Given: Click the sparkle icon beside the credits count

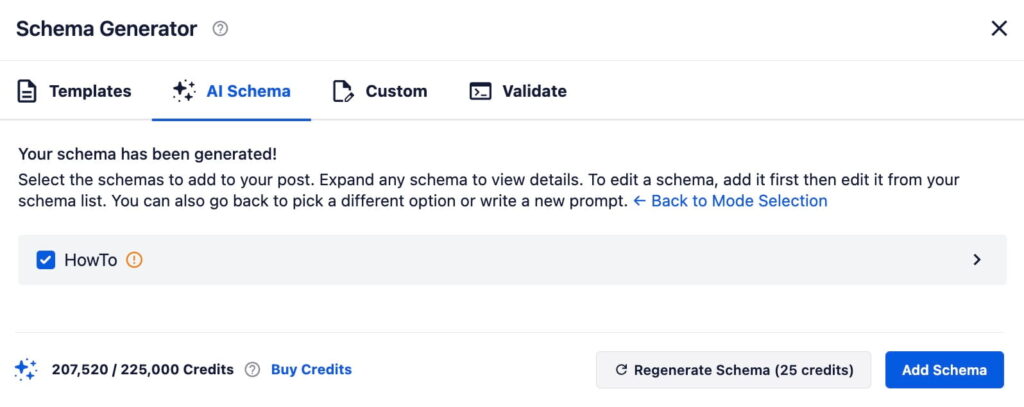Looking at the screenshot, I should tap(26, 369).
